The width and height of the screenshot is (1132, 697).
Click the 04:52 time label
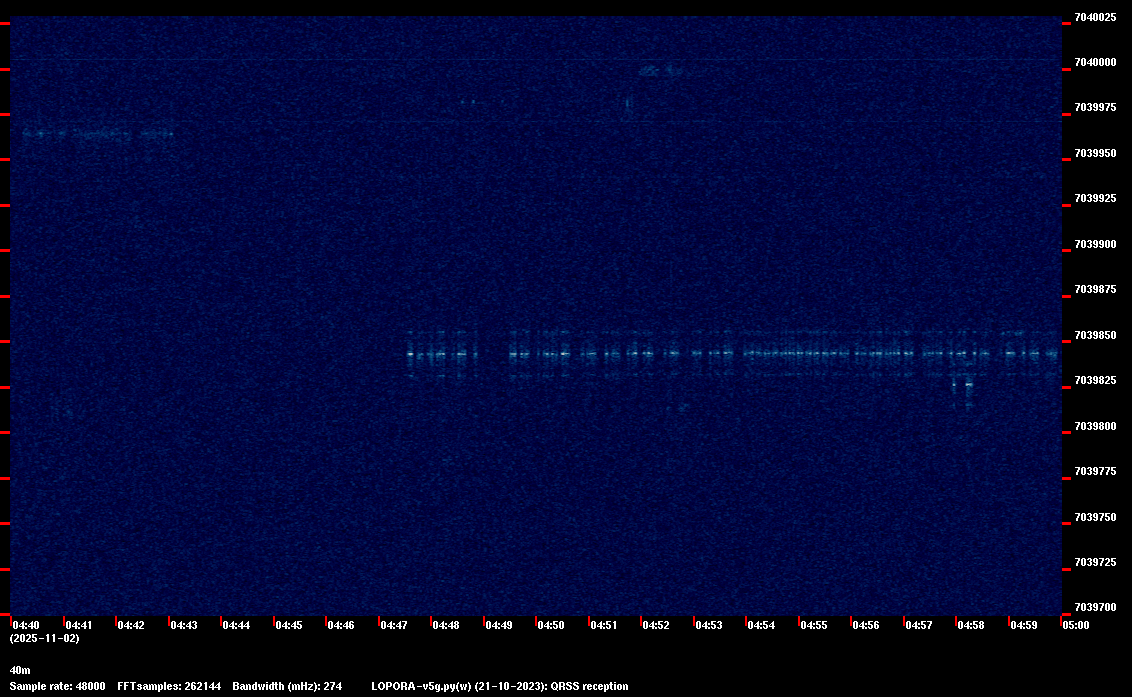click(656, 625)
